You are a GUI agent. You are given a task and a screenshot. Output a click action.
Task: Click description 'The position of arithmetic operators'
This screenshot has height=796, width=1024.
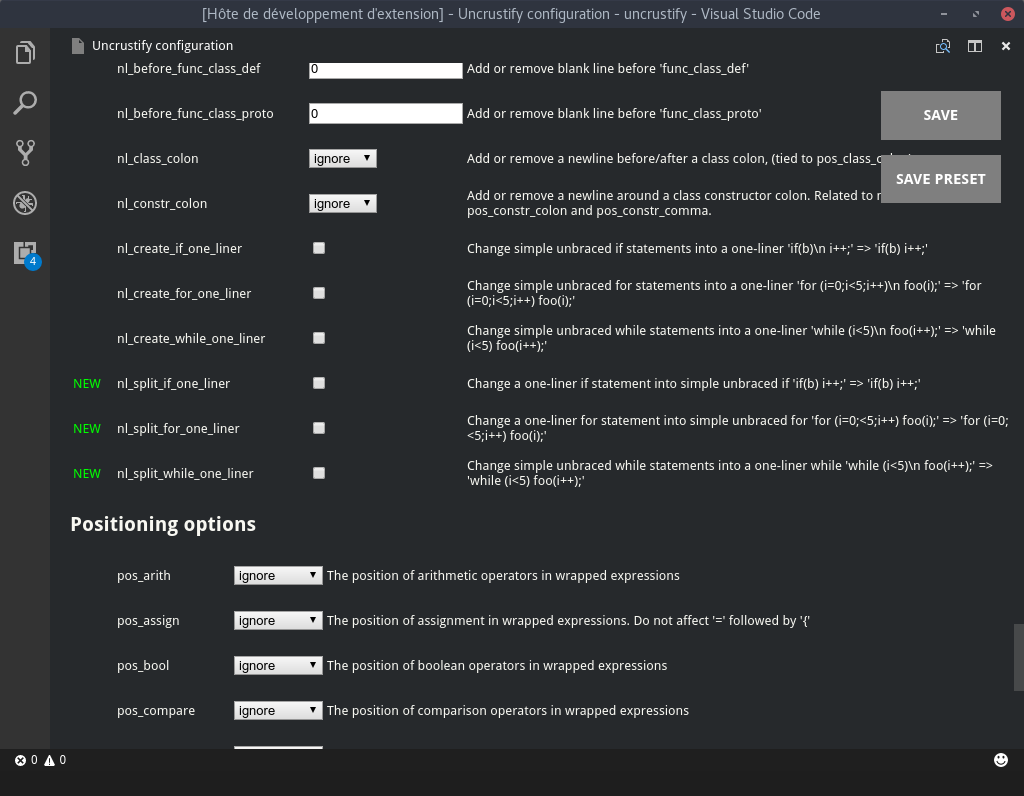(x=503, y=575)
